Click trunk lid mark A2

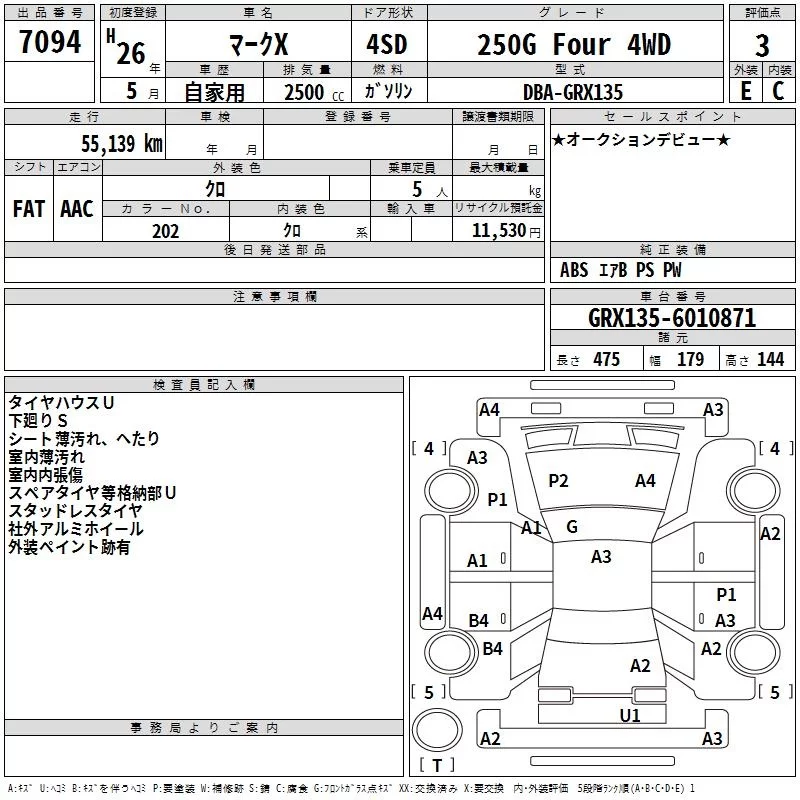point(640,666)
